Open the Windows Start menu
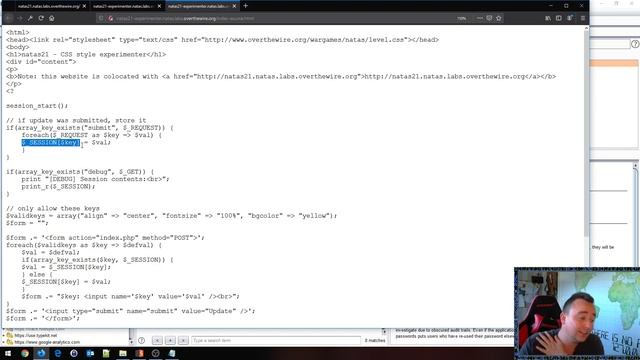This screenshot has height=360, width=640. tap(8, 353)
